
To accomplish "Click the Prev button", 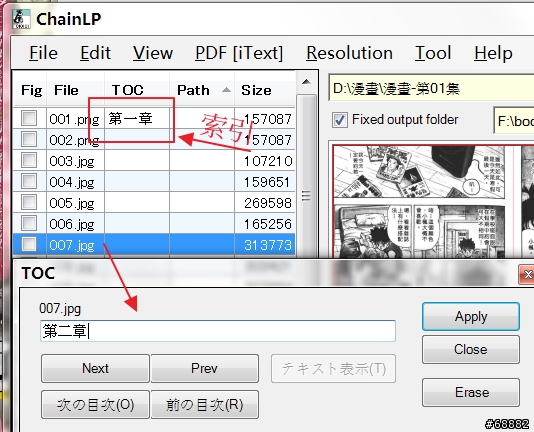I will coord(204,368).
